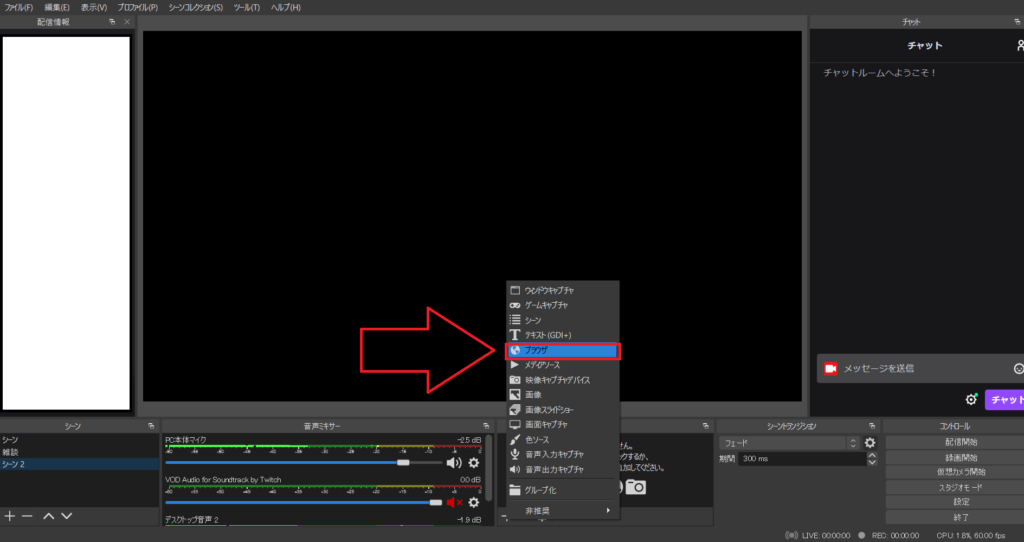Open the シーンコレクション(S) menu
The width and height of the screenshot is (1024, 542).
[x=195, y=8]
